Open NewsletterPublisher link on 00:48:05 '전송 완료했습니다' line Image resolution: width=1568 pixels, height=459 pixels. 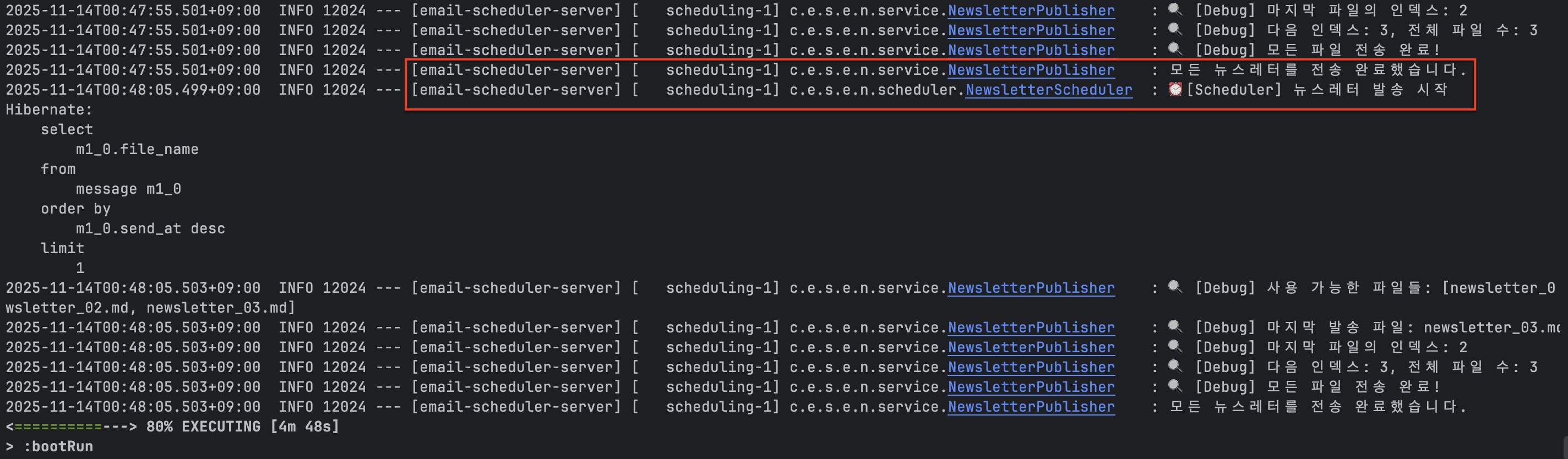click(1031, 407)
